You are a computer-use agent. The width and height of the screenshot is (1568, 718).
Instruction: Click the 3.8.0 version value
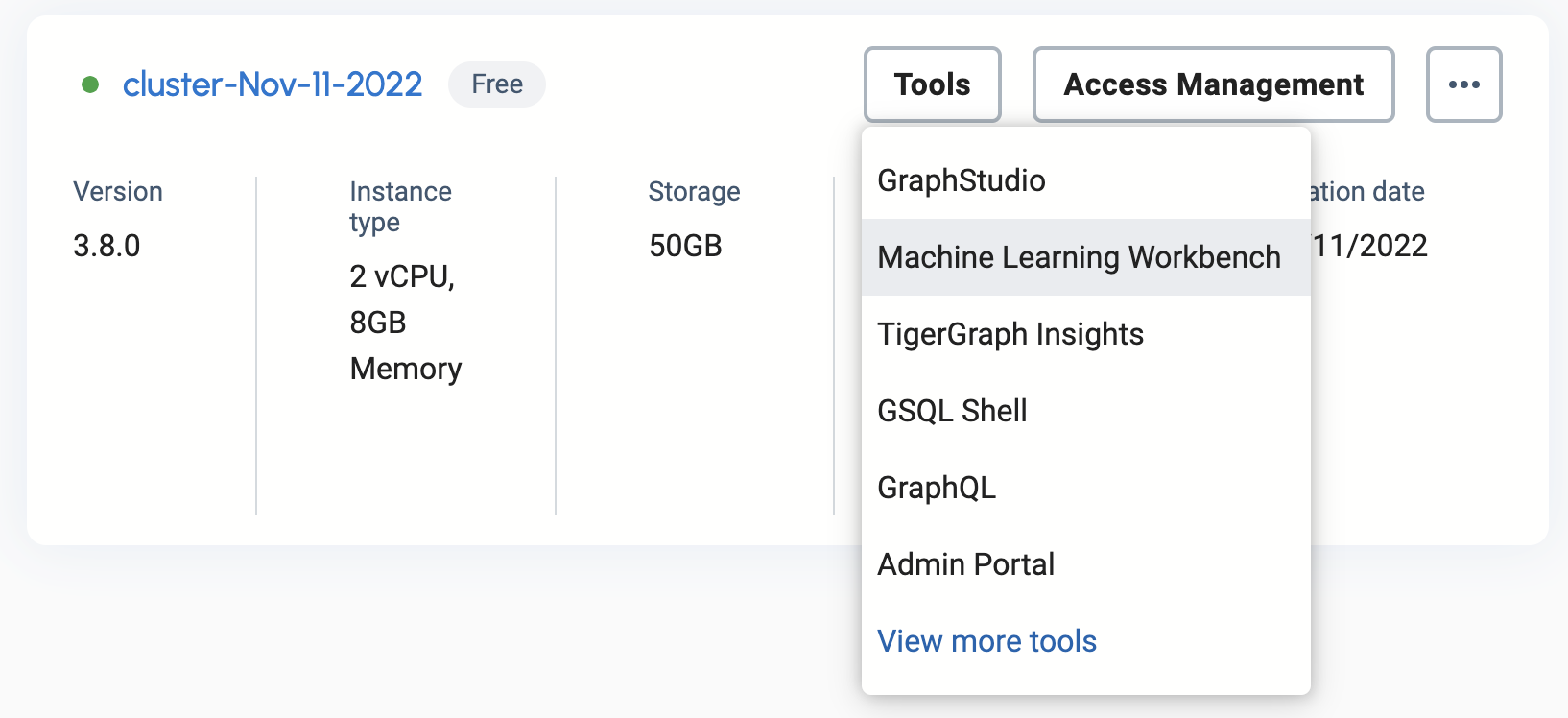tap(107, 246)
